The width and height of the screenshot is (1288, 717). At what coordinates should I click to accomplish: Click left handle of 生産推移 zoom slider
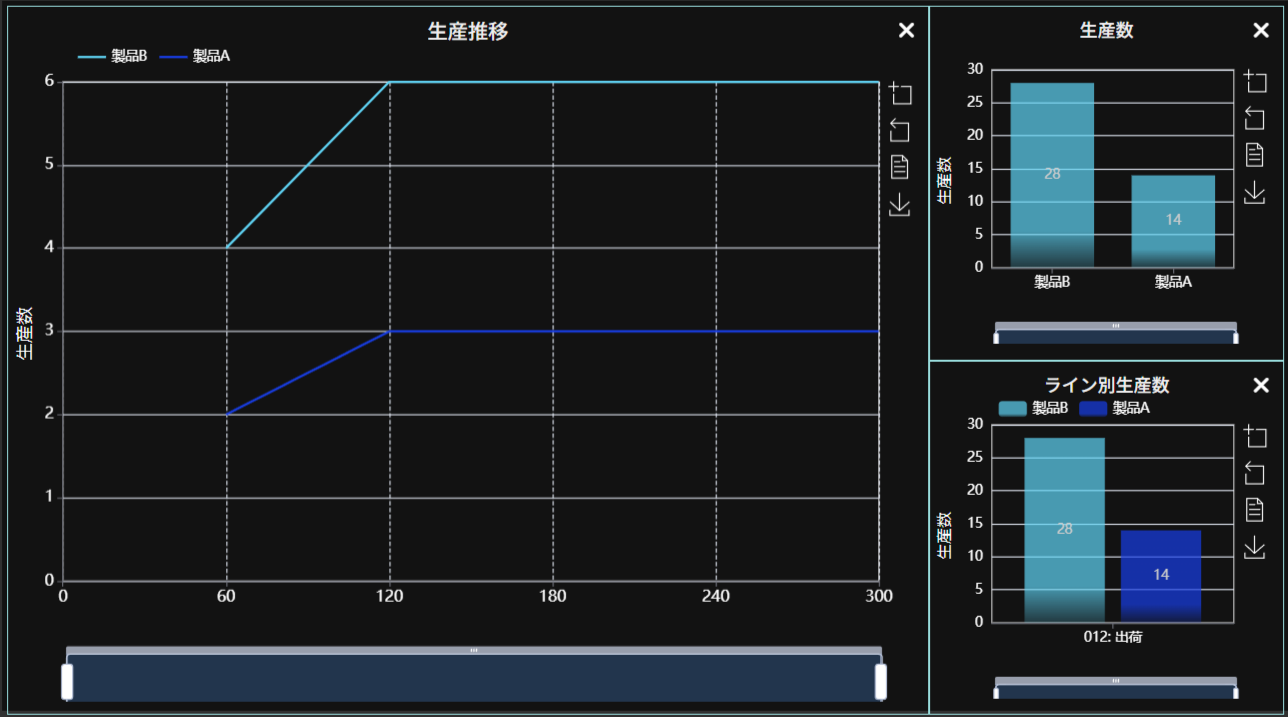67,681
